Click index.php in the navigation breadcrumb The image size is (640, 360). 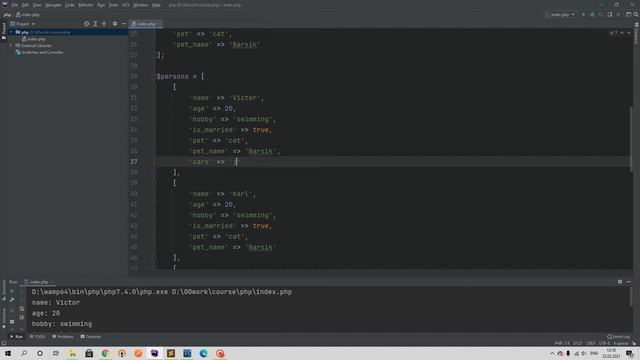pos(28,15)
